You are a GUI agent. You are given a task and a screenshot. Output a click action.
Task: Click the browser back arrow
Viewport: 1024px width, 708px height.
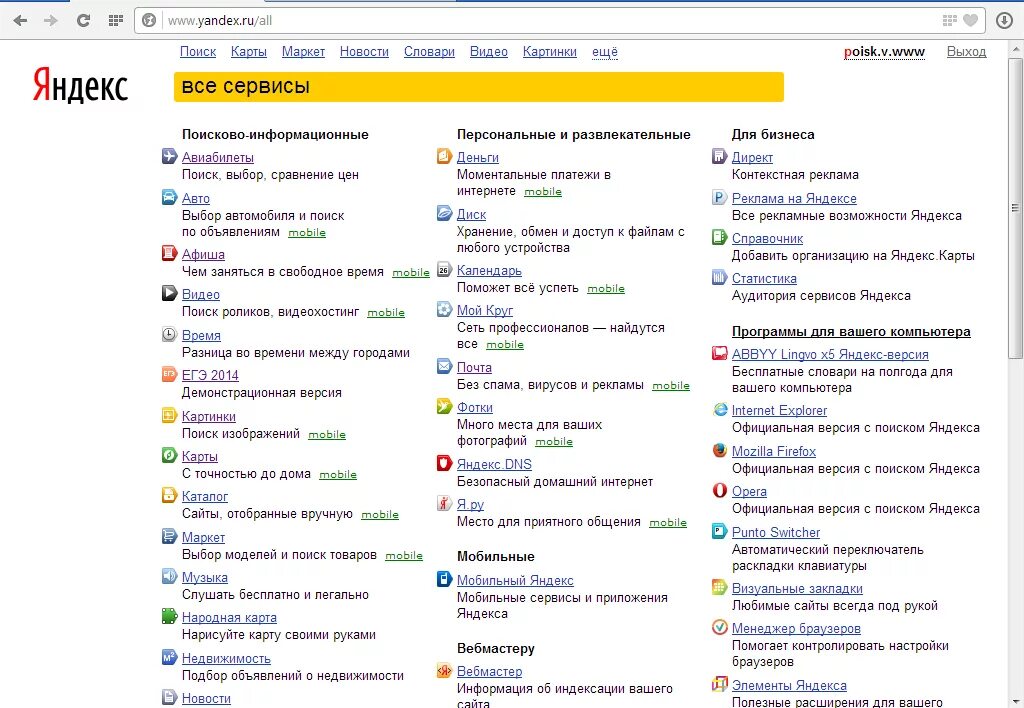(x=20, y=20)
